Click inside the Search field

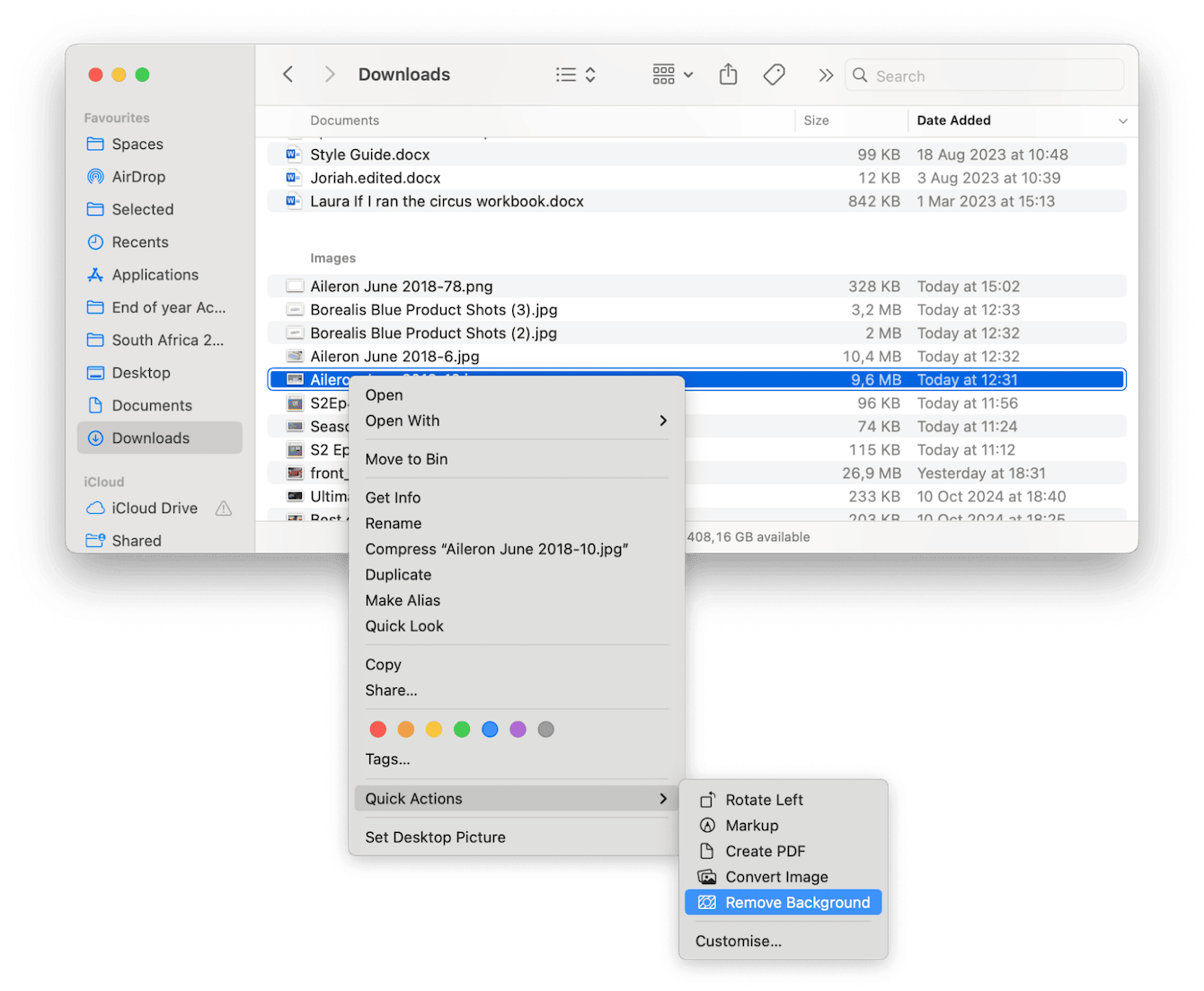tap(984, 75)
